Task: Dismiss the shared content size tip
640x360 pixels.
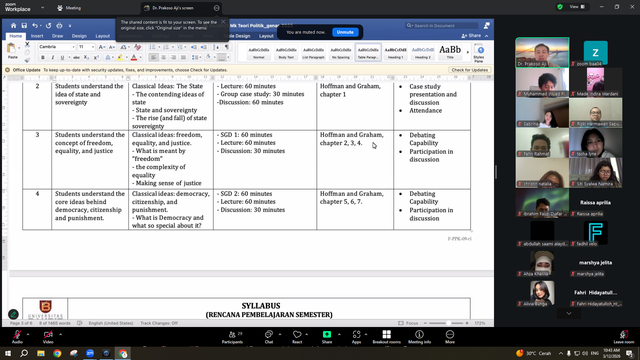Action: tap(223, 22)
